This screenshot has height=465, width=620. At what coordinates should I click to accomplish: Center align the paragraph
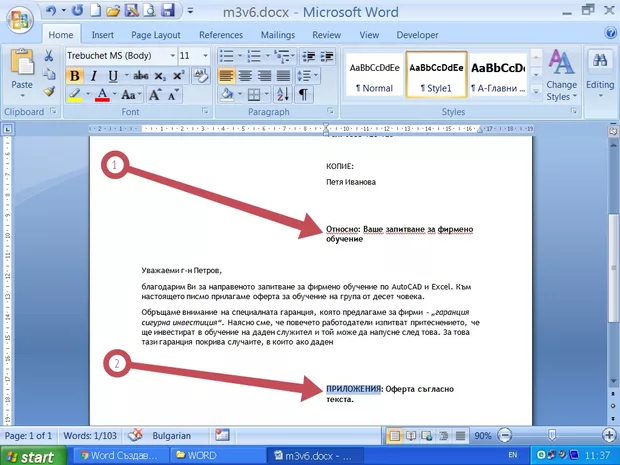245,76
